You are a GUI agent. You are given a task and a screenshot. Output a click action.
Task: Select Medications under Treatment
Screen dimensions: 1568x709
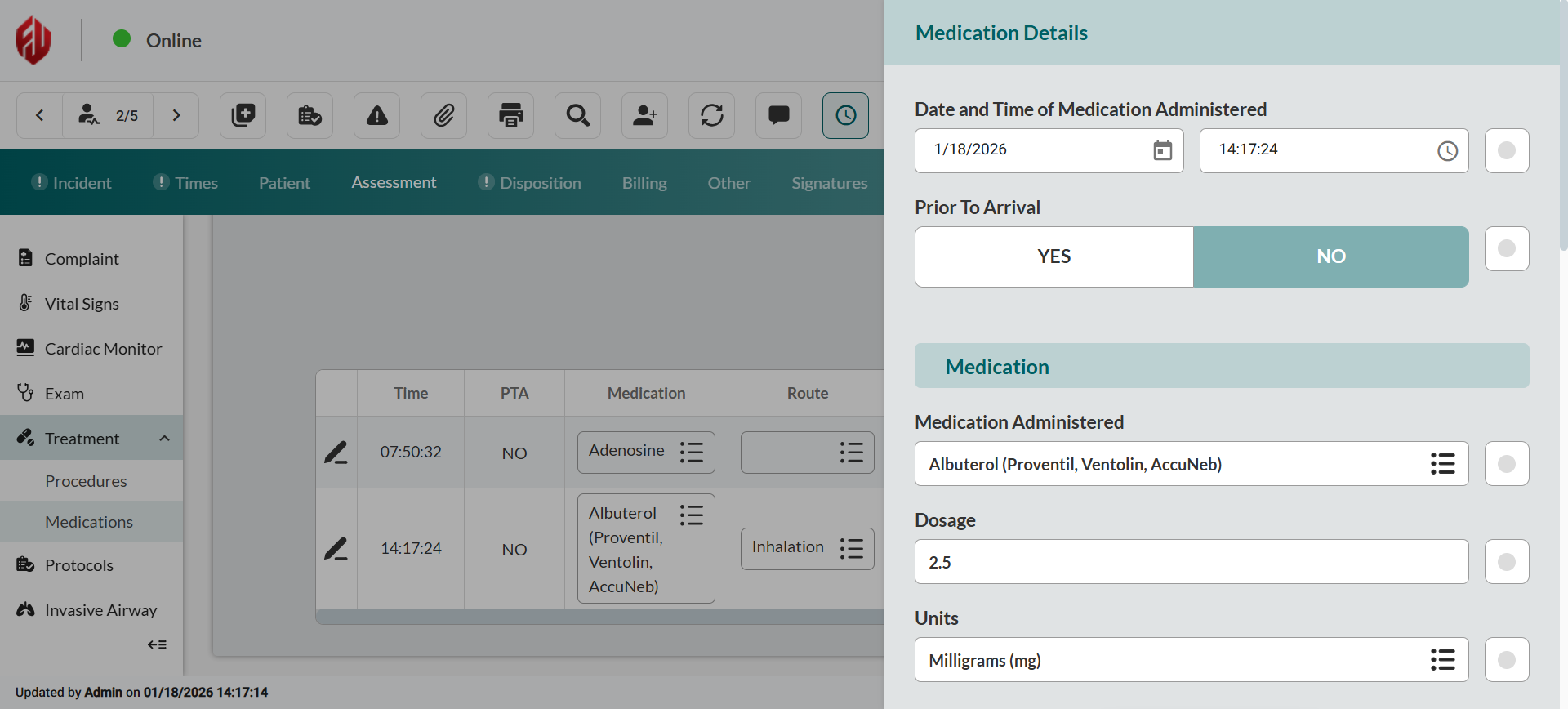coord(91,522)
